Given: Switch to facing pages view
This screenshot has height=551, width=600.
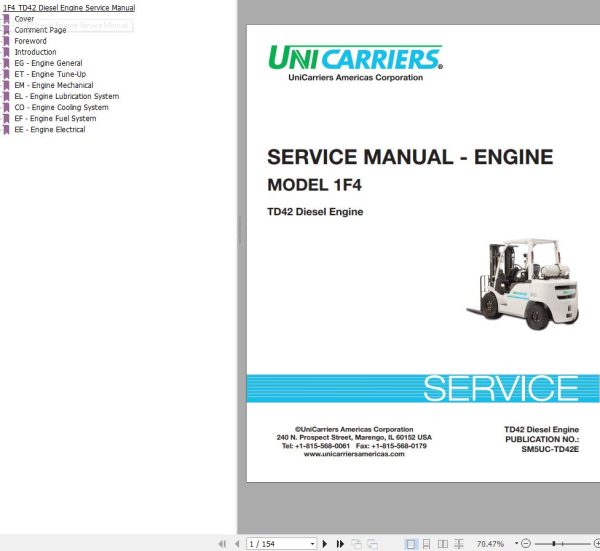Looking at the screenshot, I should [443, 544].
